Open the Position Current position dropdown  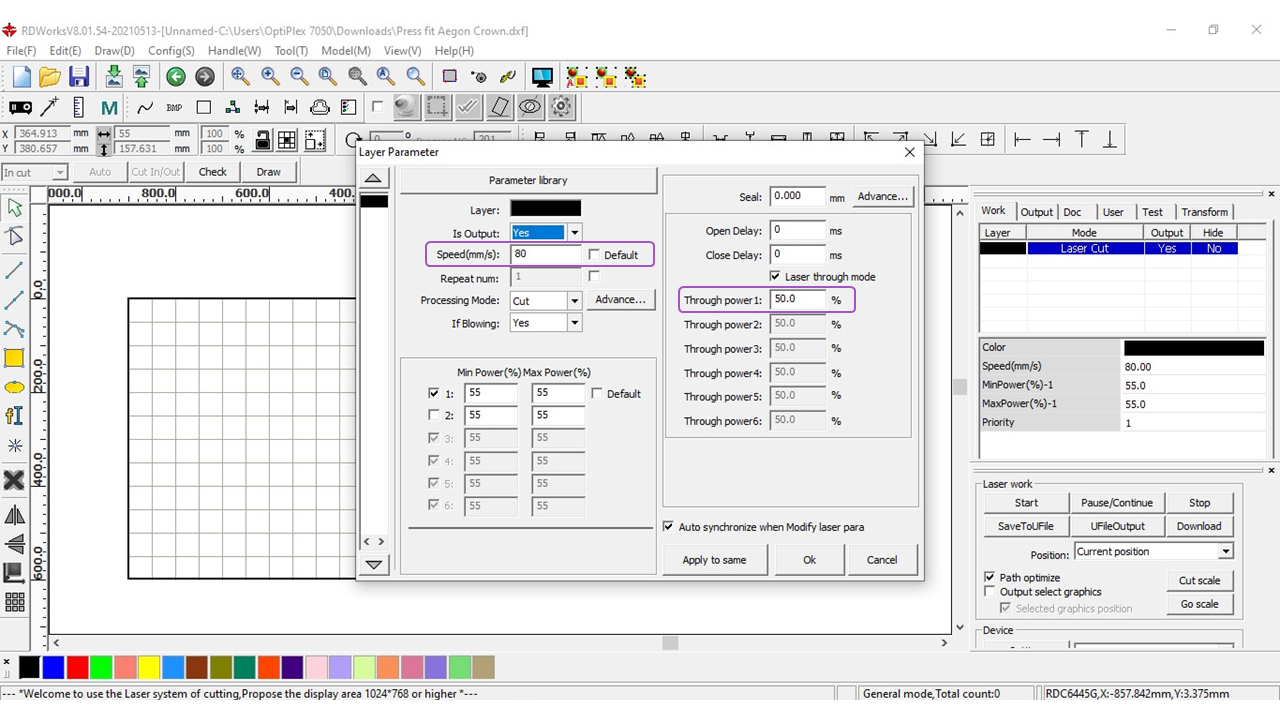coord(1225,552)
